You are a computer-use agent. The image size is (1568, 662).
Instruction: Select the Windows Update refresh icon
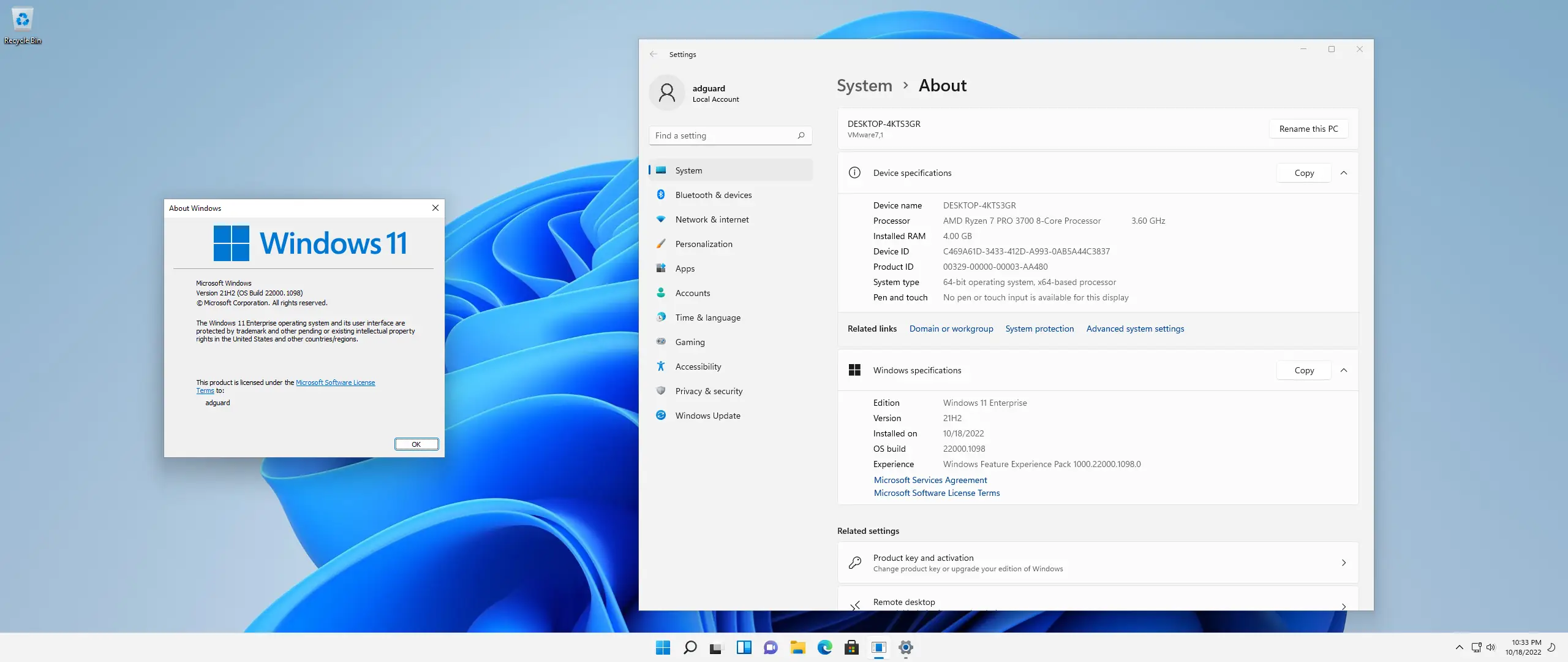coord(661,415)
